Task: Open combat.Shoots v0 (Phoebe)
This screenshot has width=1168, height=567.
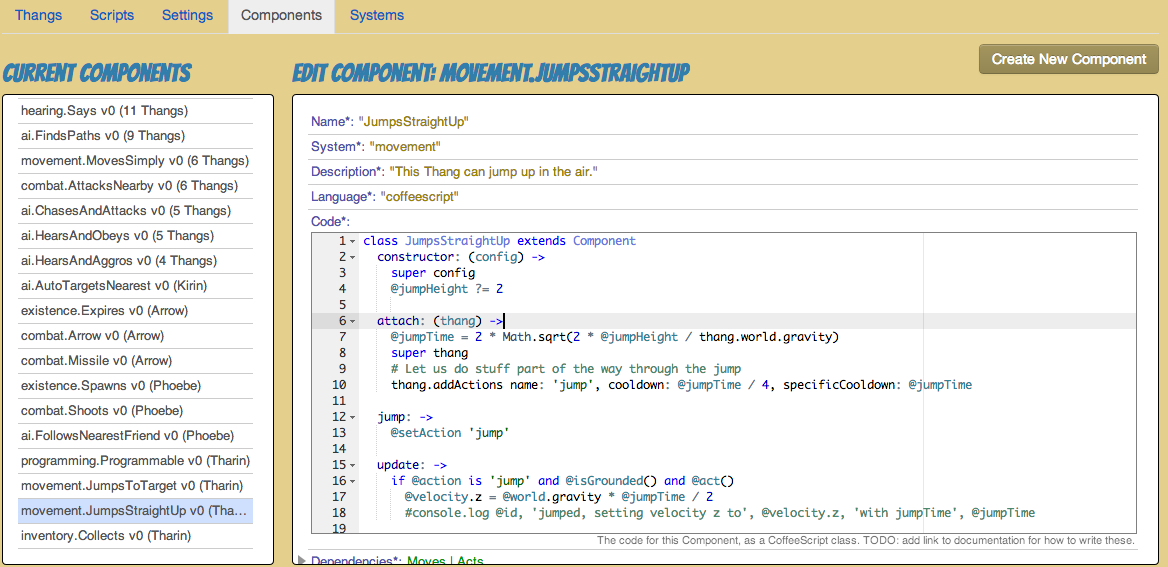Action: 136,411
